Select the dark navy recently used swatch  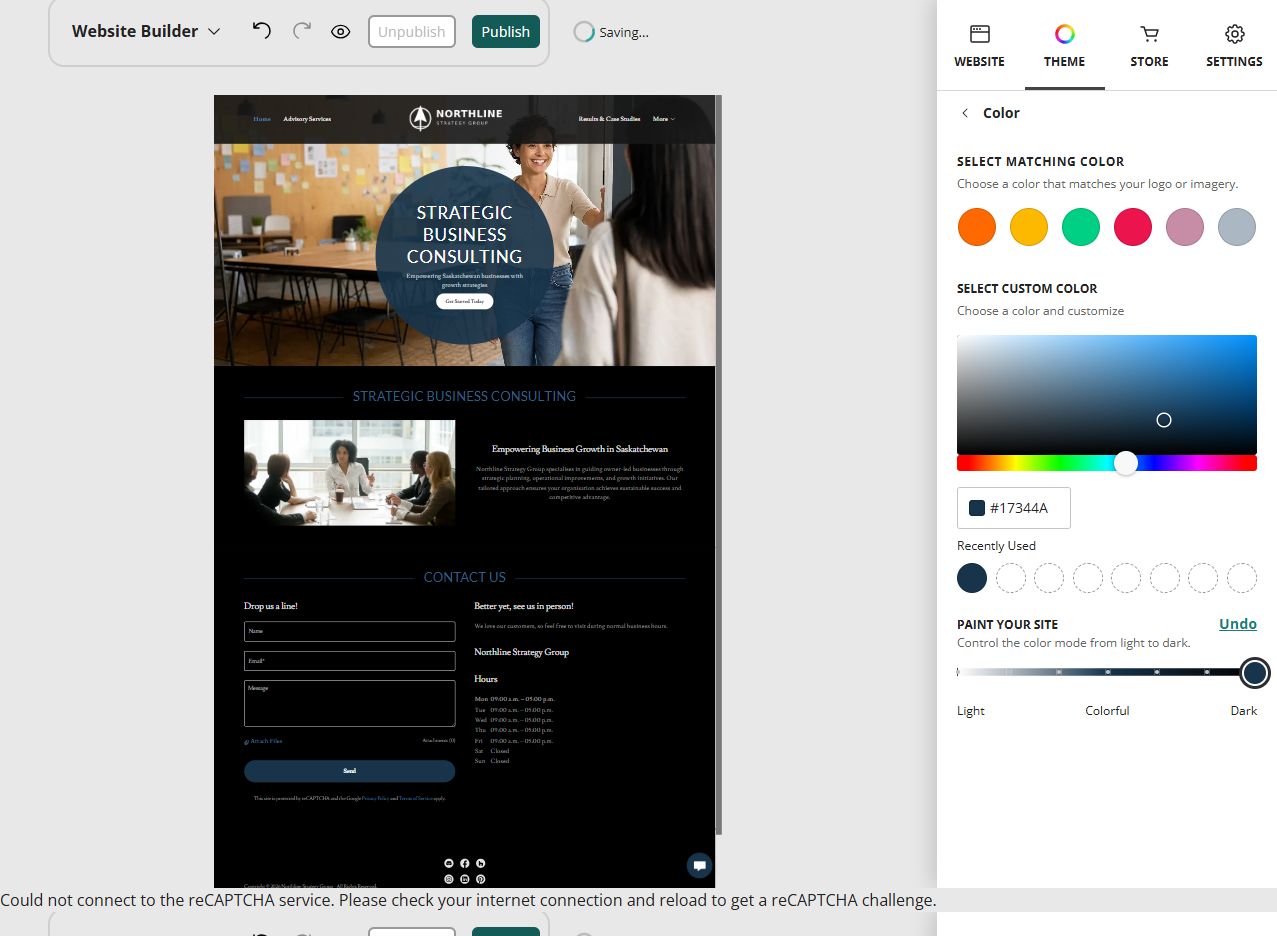(x=972, y=578)
